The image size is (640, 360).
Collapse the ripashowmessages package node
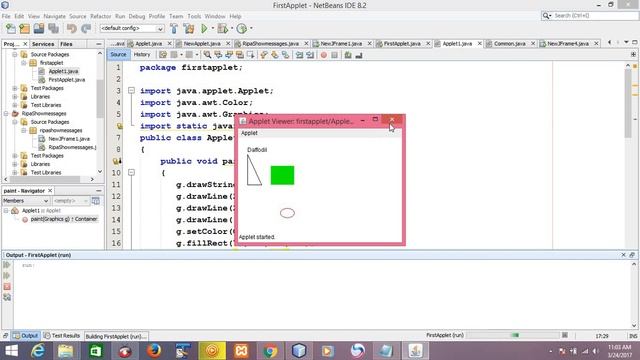coord(24,130)
